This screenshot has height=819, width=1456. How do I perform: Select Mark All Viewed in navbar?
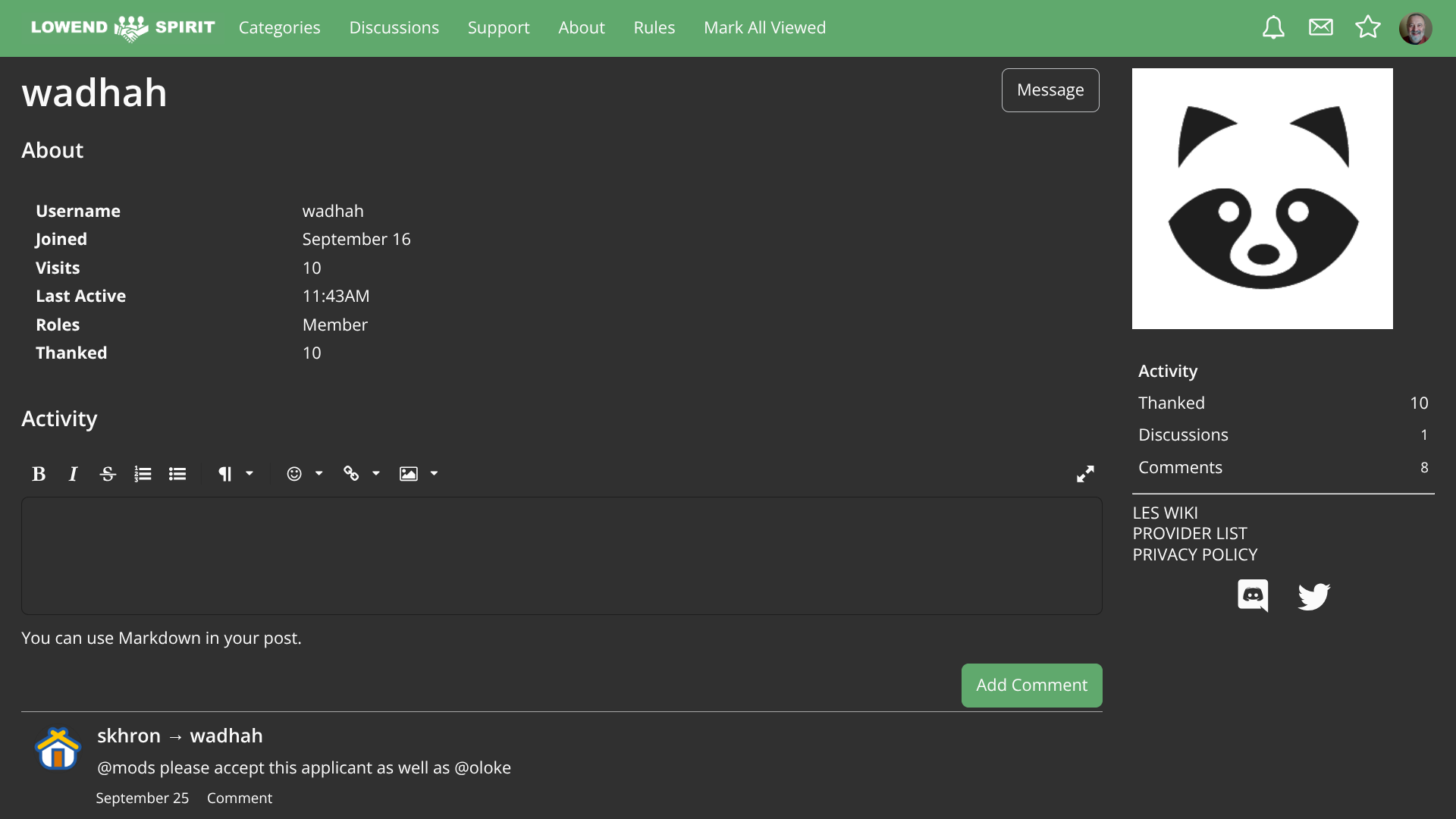coord(764,28)
